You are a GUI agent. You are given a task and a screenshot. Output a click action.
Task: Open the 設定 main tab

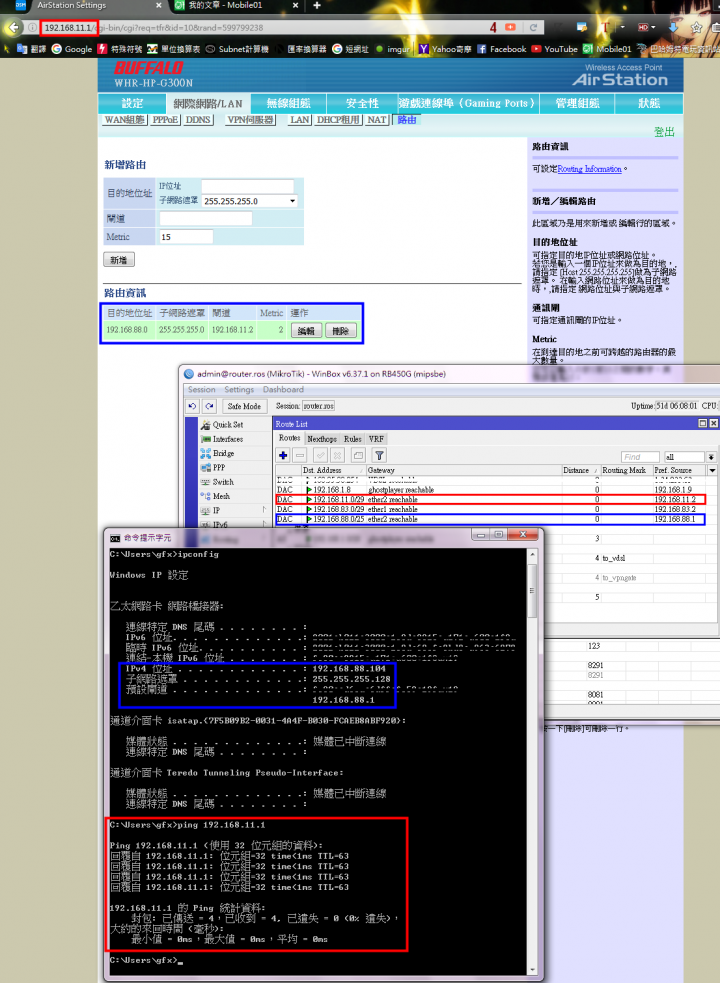coord(132,103)
